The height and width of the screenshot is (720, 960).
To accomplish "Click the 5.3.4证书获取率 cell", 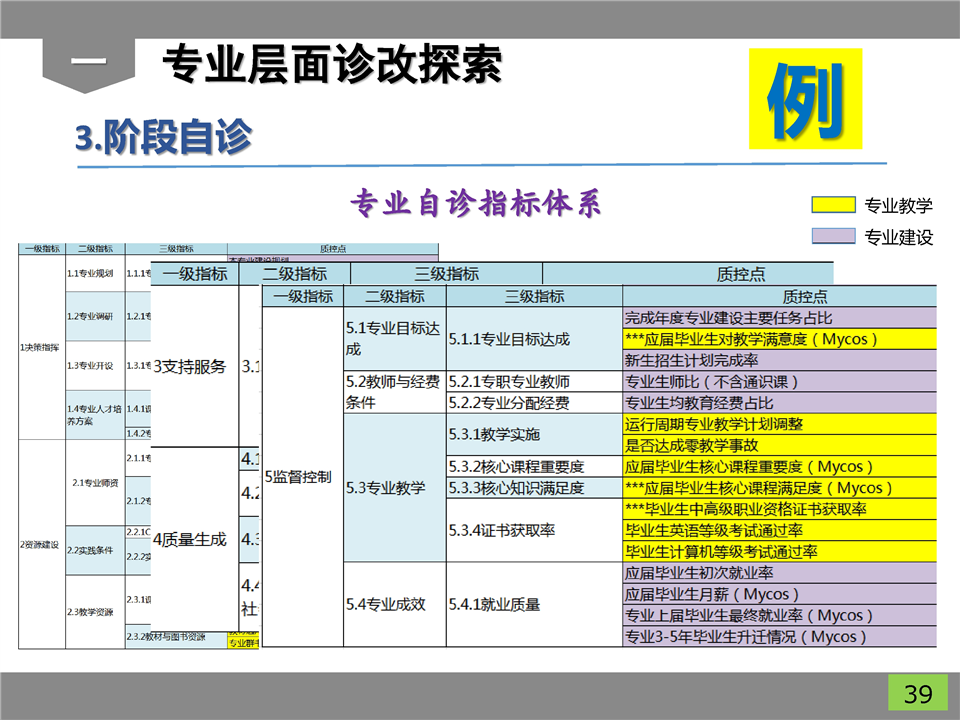I will (x=534, y=530).
